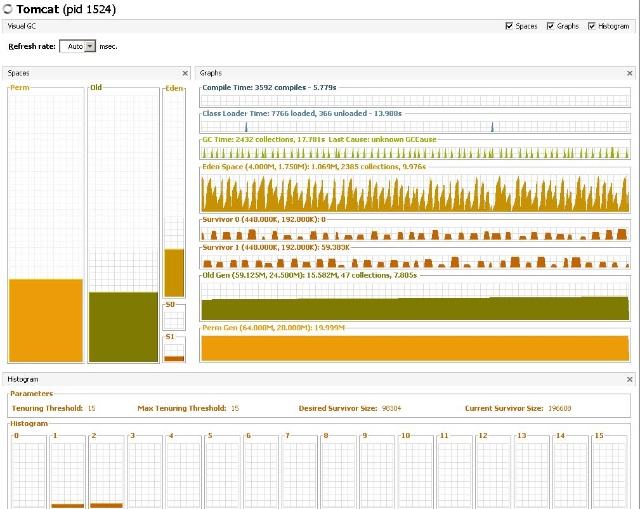Click the GC Time graph
The width and height of the screenshot is (640, 509).
click(415, 152)
